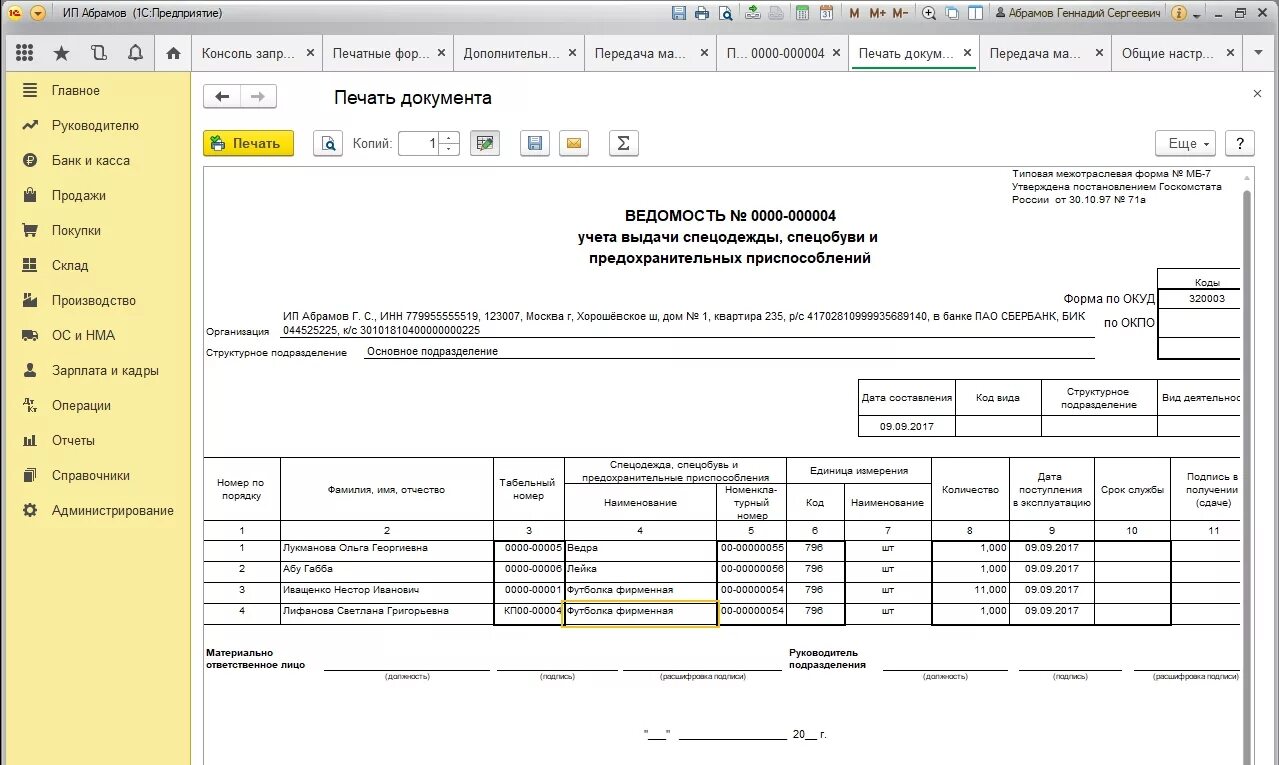Click the Копий number input field

(419, 144)
